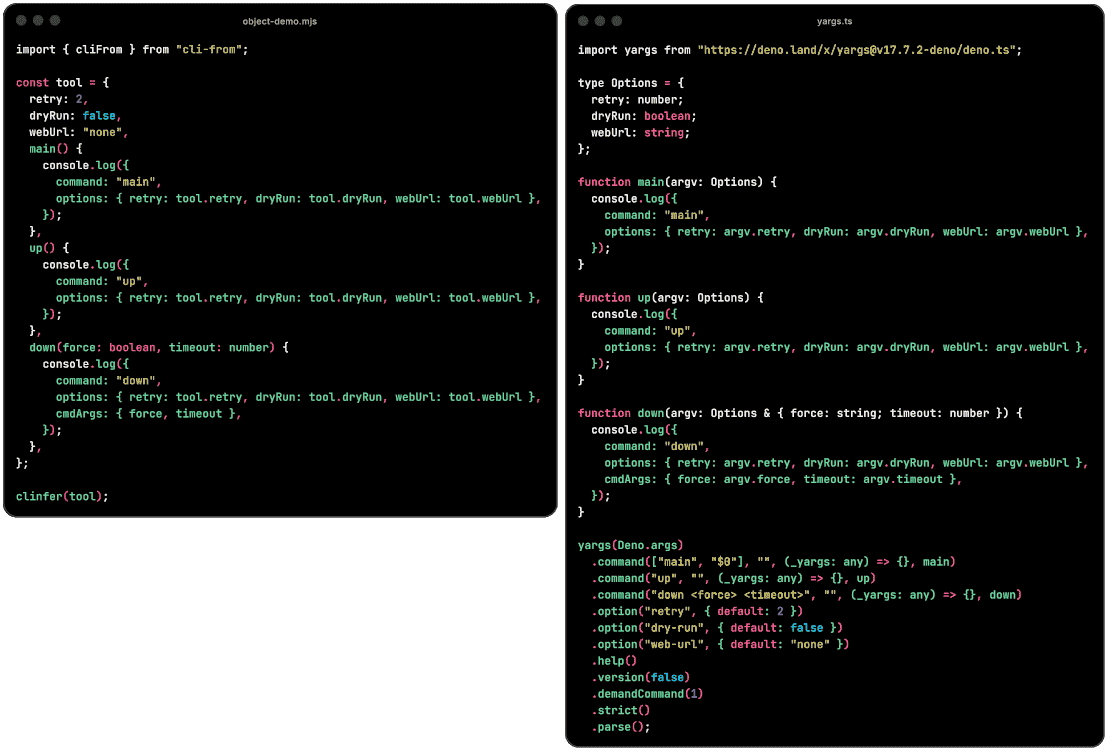Minimize the object-demo.mjs window
The width and height of the screenshot is (1105, 748).
click(38, 21)
